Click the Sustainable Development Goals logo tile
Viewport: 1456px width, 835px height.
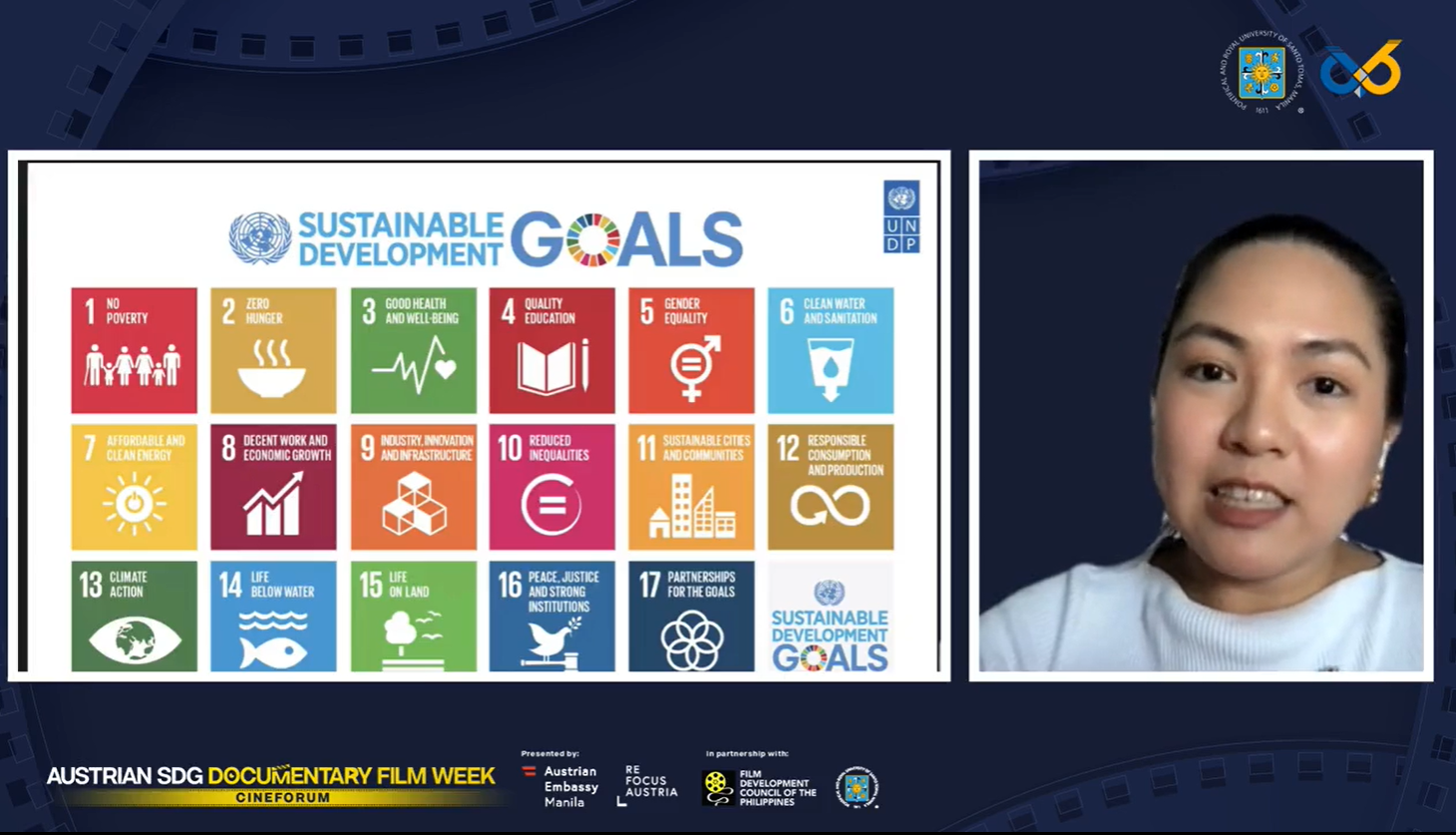831,617
